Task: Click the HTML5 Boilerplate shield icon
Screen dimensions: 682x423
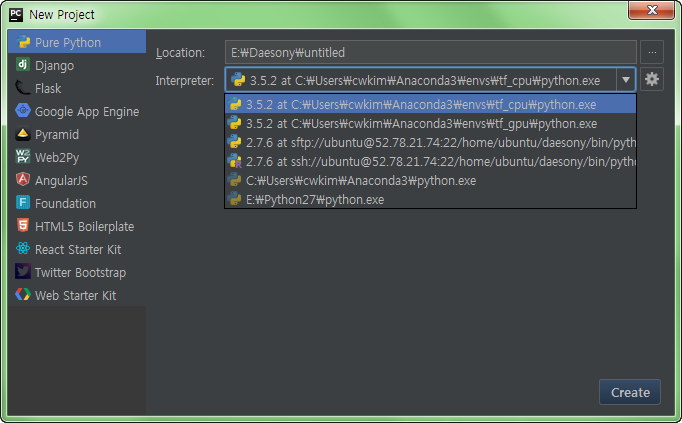Action: [23, 225]
